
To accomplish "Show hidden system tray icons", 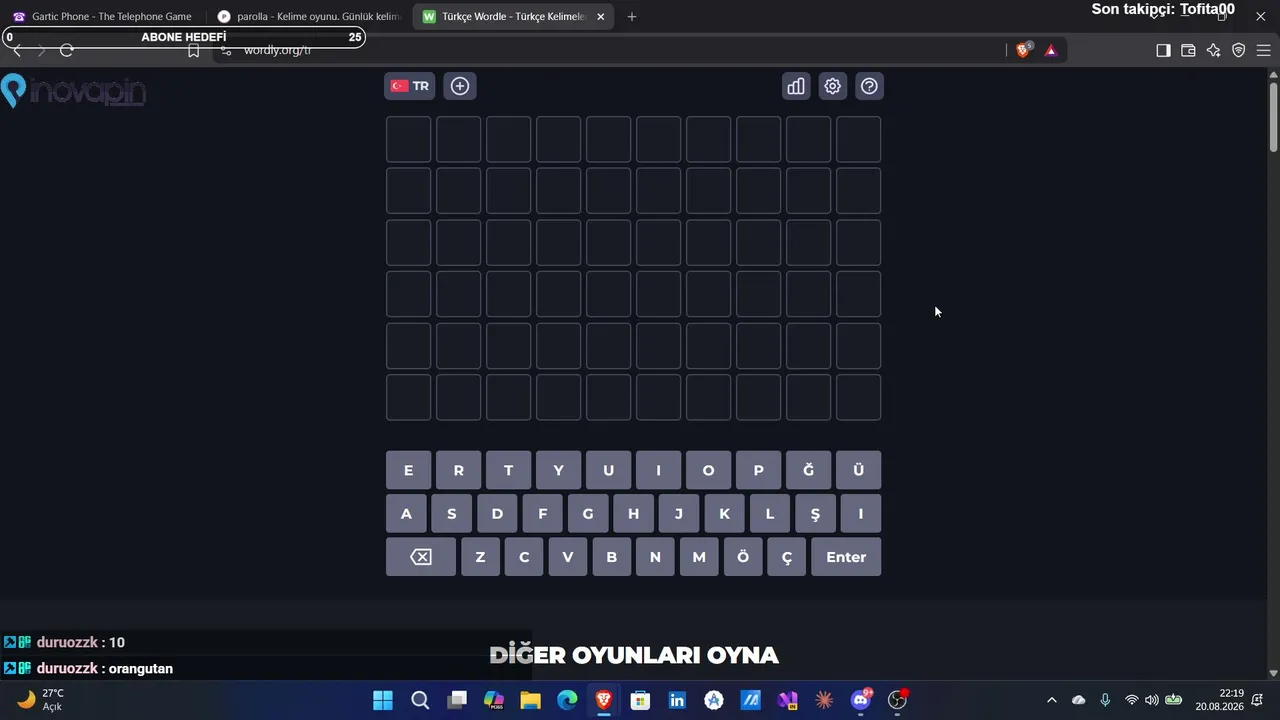I will tap(1051, 700).
